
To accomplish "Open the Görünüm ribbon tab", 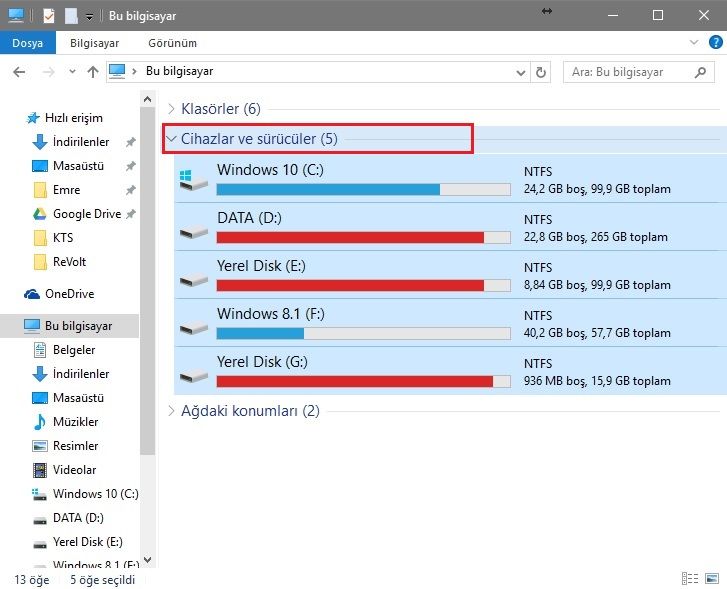I will pyautogui.click(x=172, y=43).
